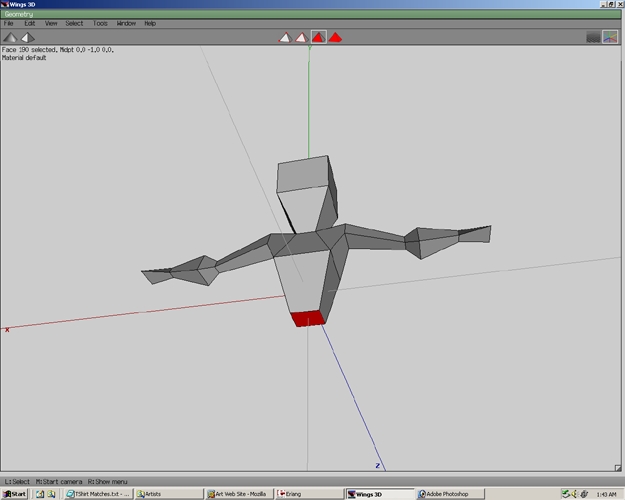Switch to Art Web Site - Mozilla
Screen dimensions: 625x500
[x=239, y=494]
